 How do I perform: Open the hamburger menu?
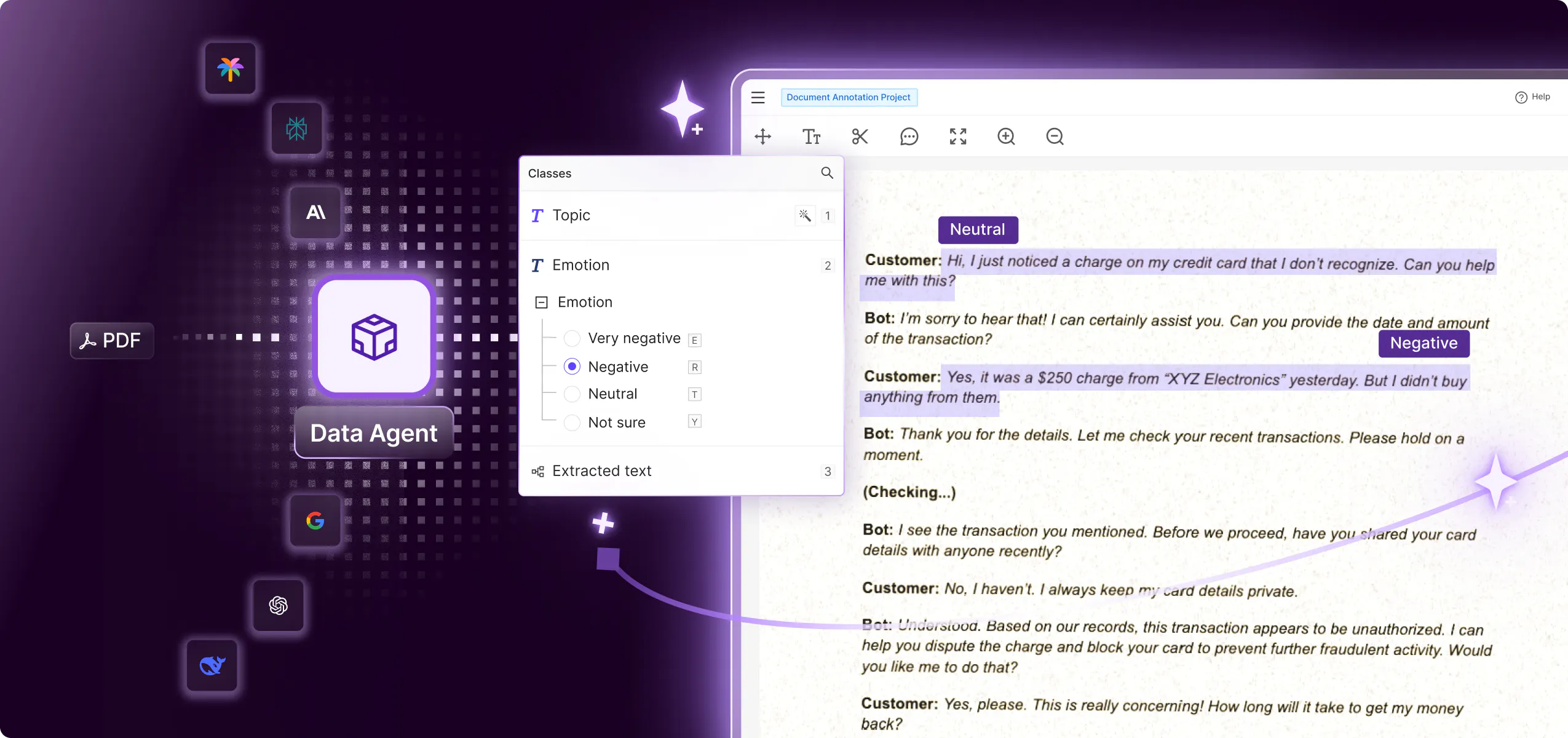[758, 97]
